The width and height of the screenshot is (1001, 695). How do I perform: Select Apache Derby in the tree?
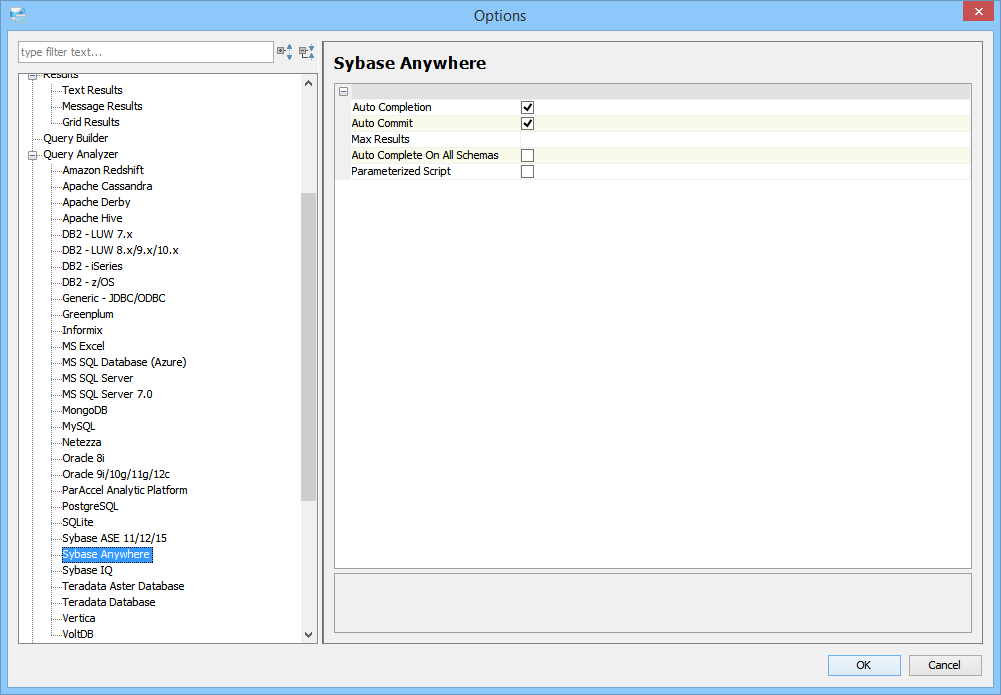pos(96,202)
